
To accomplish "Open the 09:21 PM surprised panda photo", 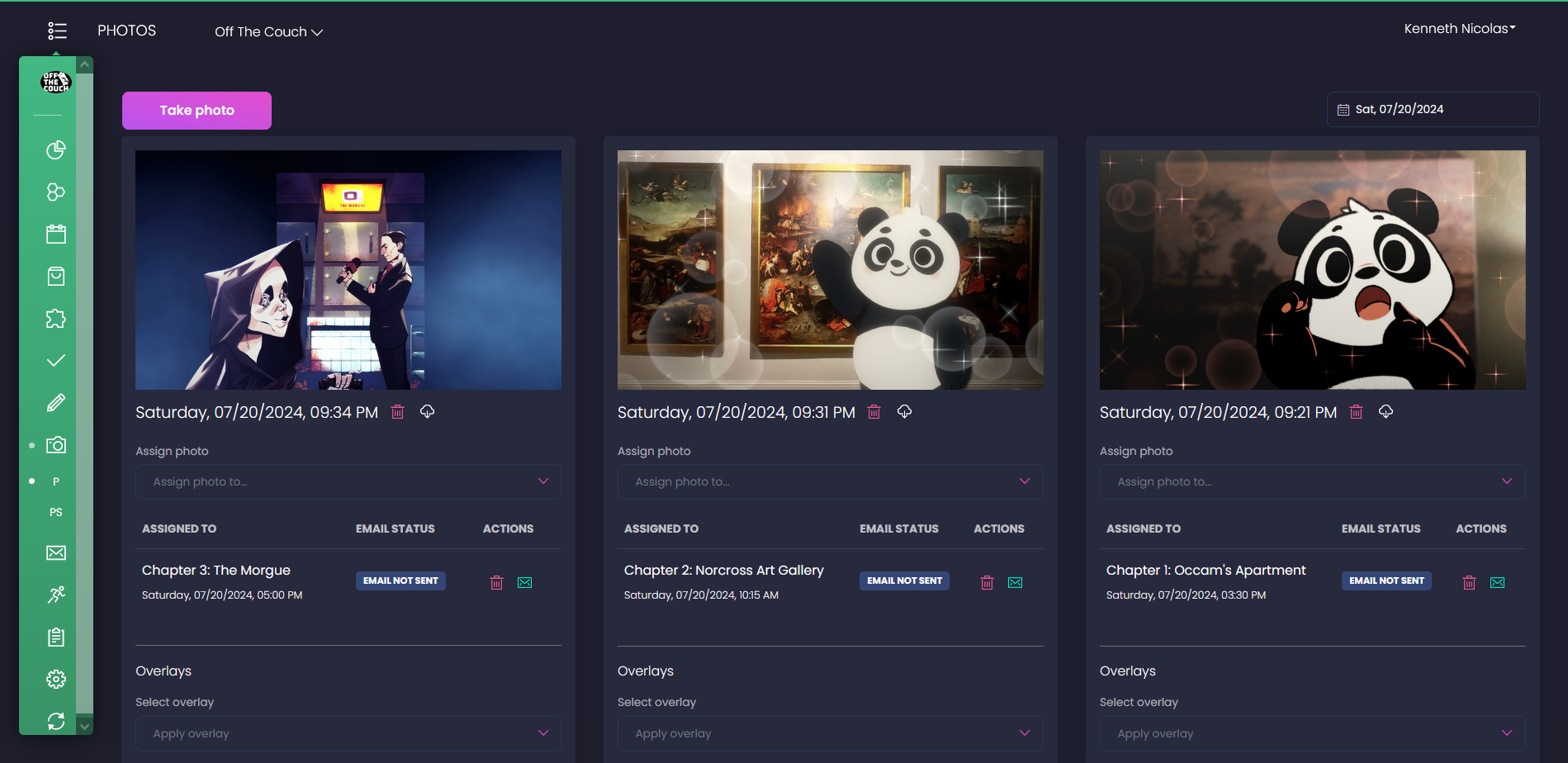I will click(x=1313, y=270).
